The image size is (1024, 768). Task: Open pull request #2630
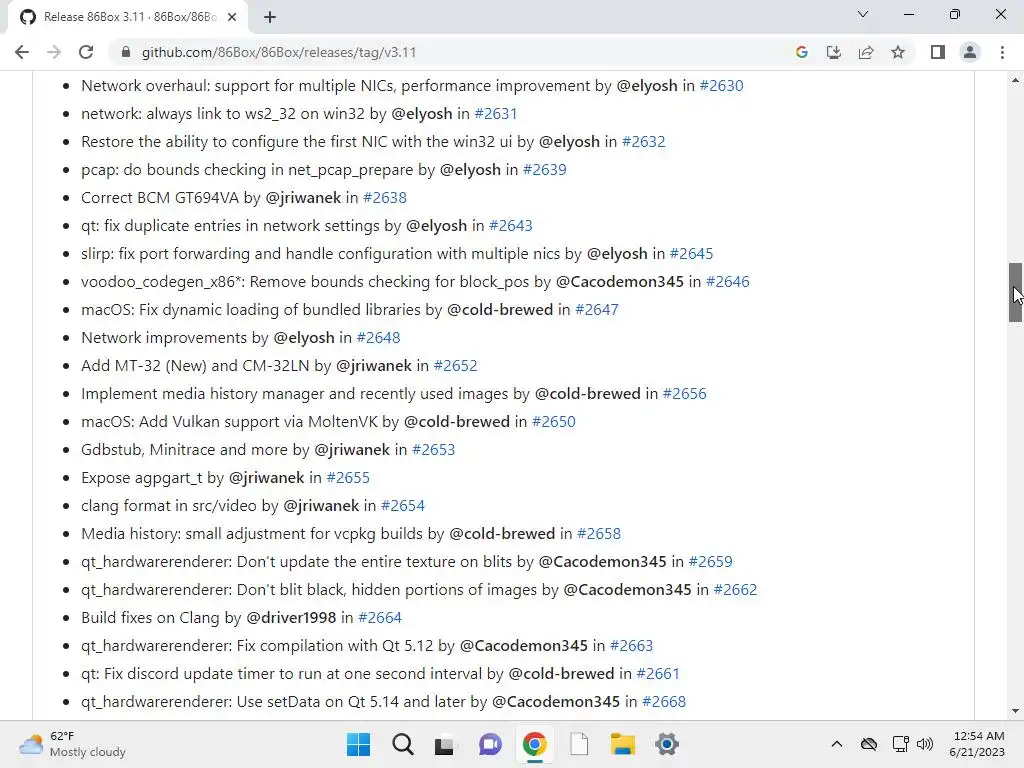point(721,86)
